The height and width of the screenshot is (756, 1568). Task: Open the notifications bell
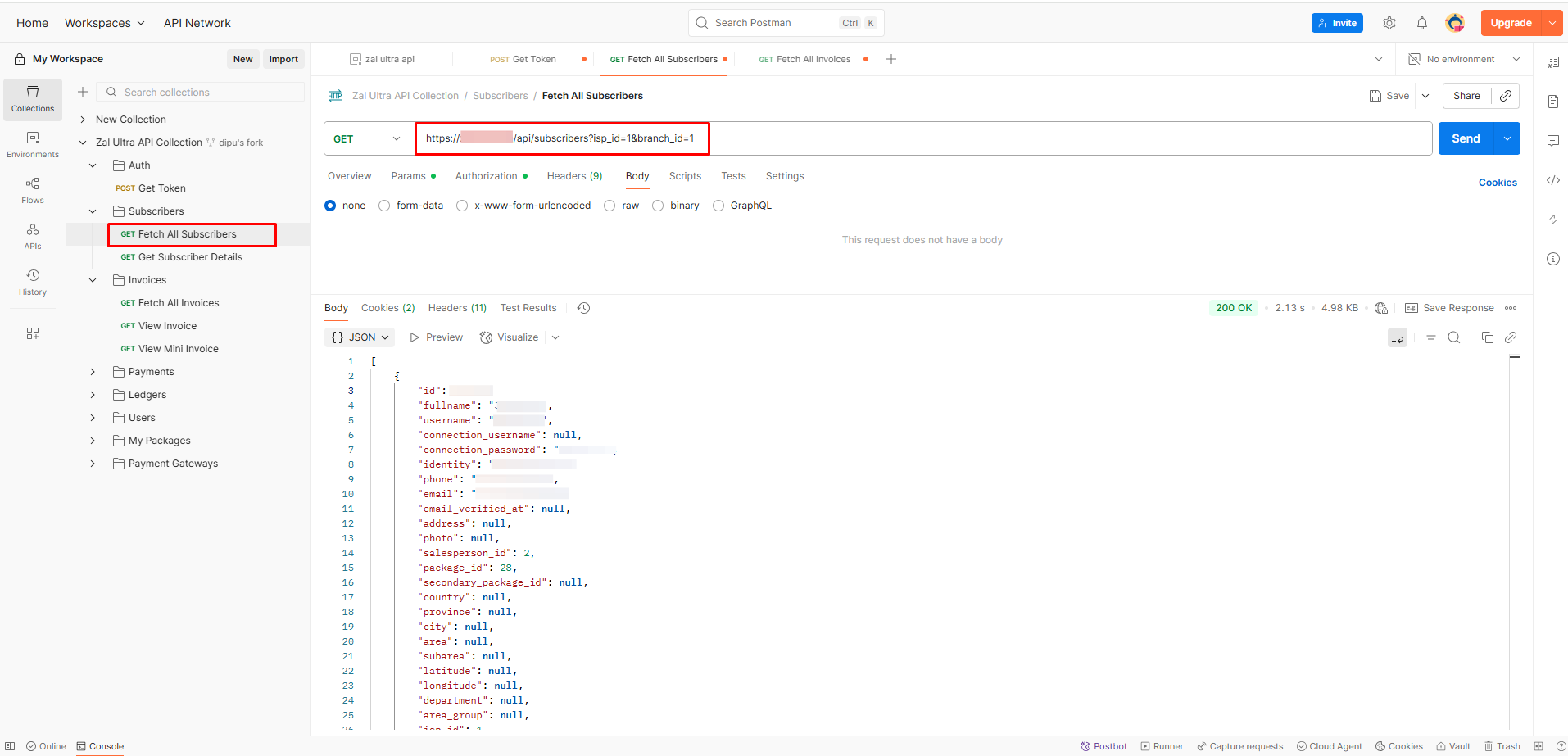1422,23
